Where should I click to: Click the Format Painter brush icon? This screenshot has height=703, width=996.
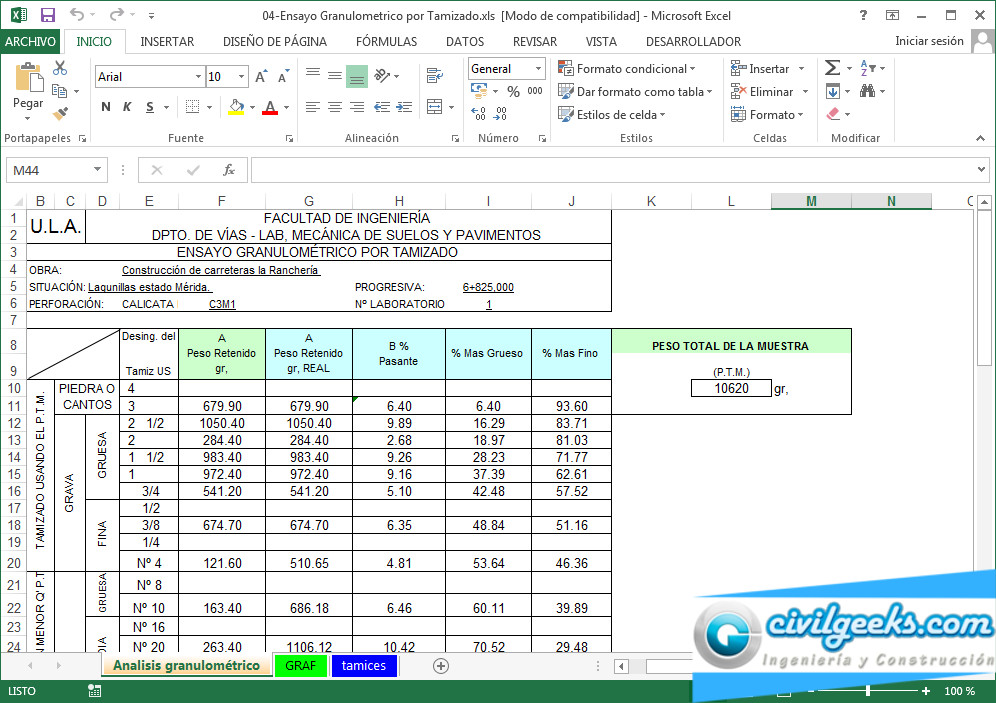(60, 114)
